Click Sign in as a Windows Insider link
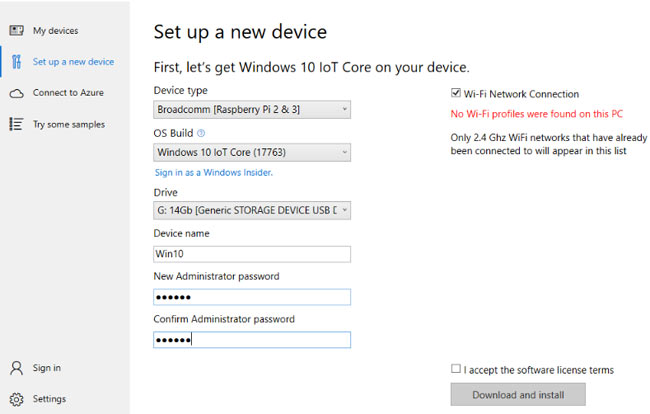650x414 pixels. click(214, 172)
